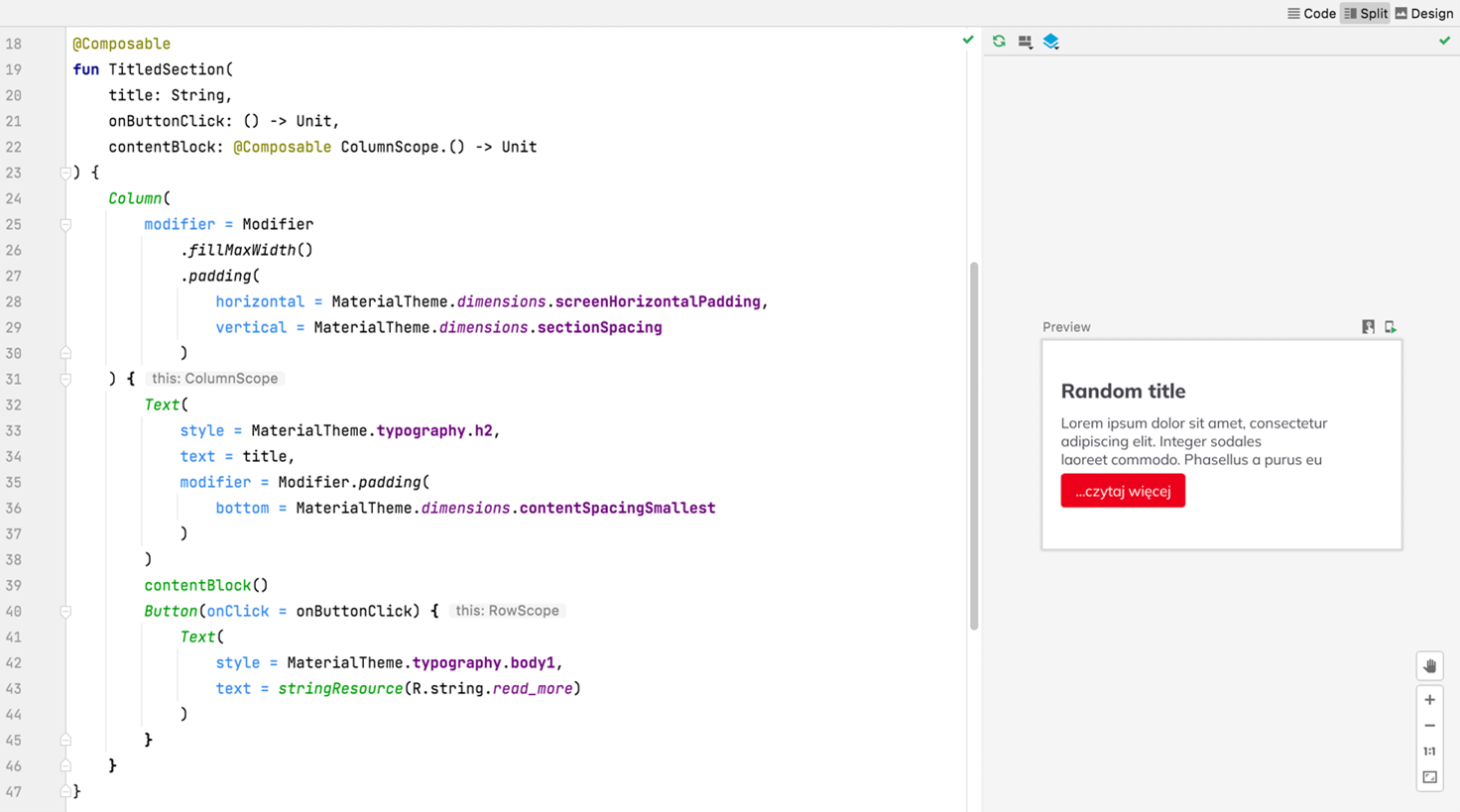Zoom out of the preview
This screenshot has width=1460, height=812.
pos(1429,726)
